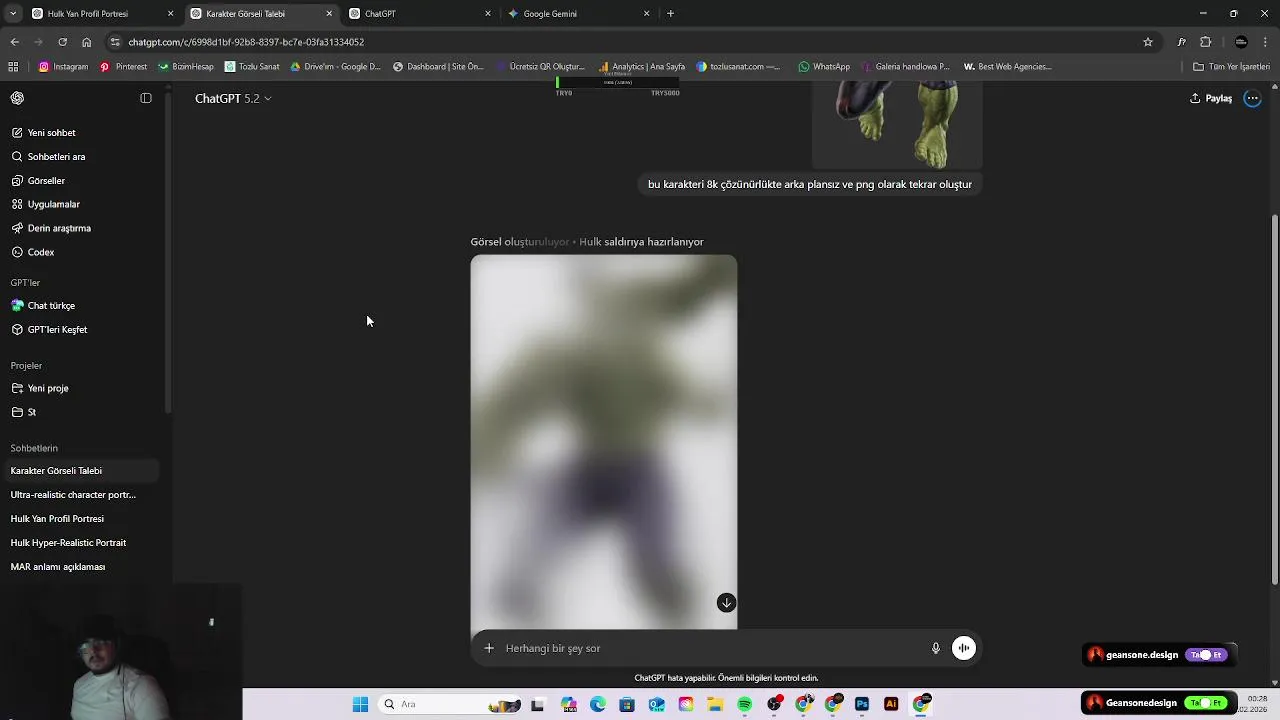Open the Tüm Yer İşaretleri folder
This screenshot has width=1280, height=720.
(1231, 67)
